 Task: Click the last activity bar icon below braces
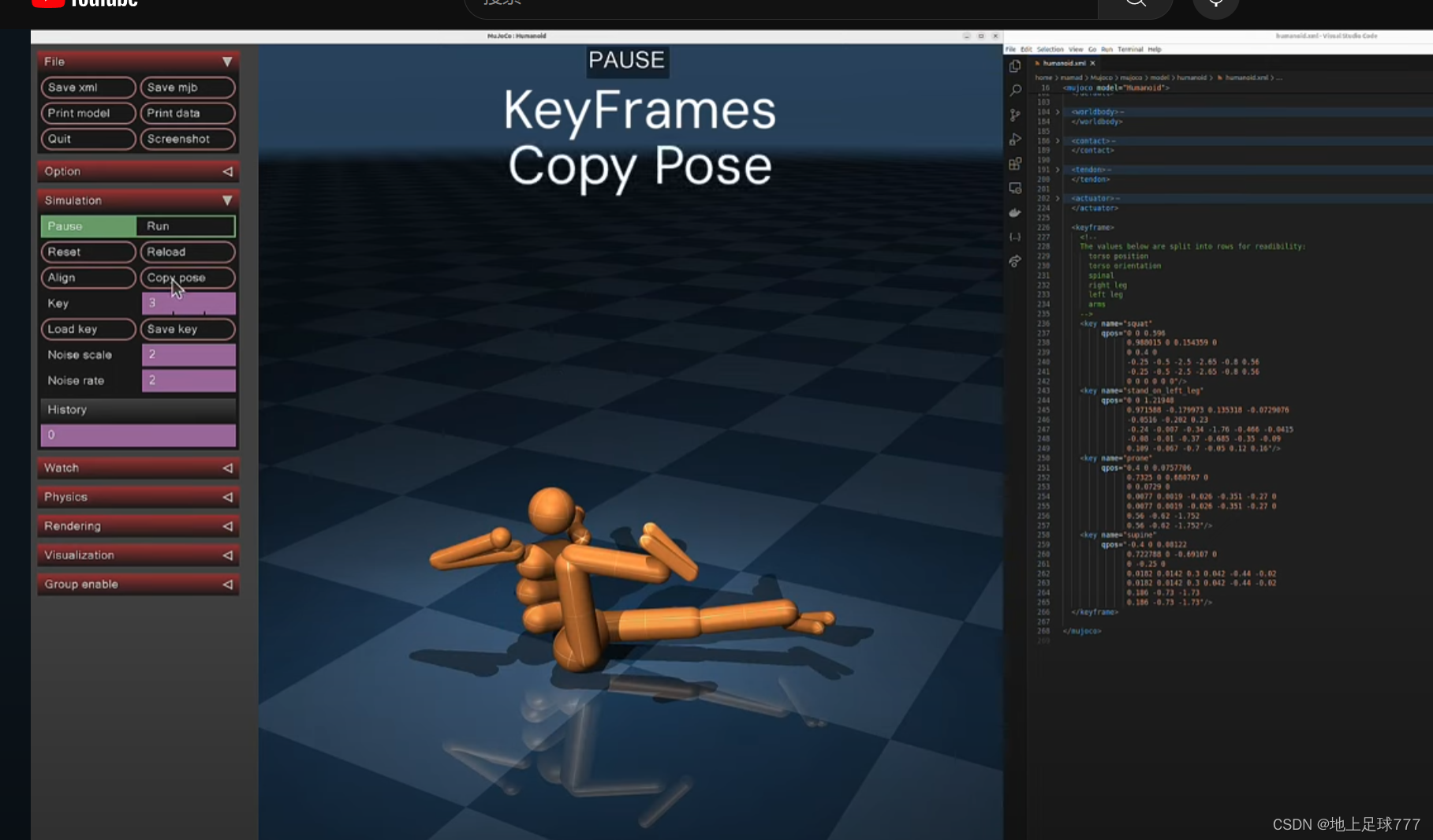(x=1015, y=261)
